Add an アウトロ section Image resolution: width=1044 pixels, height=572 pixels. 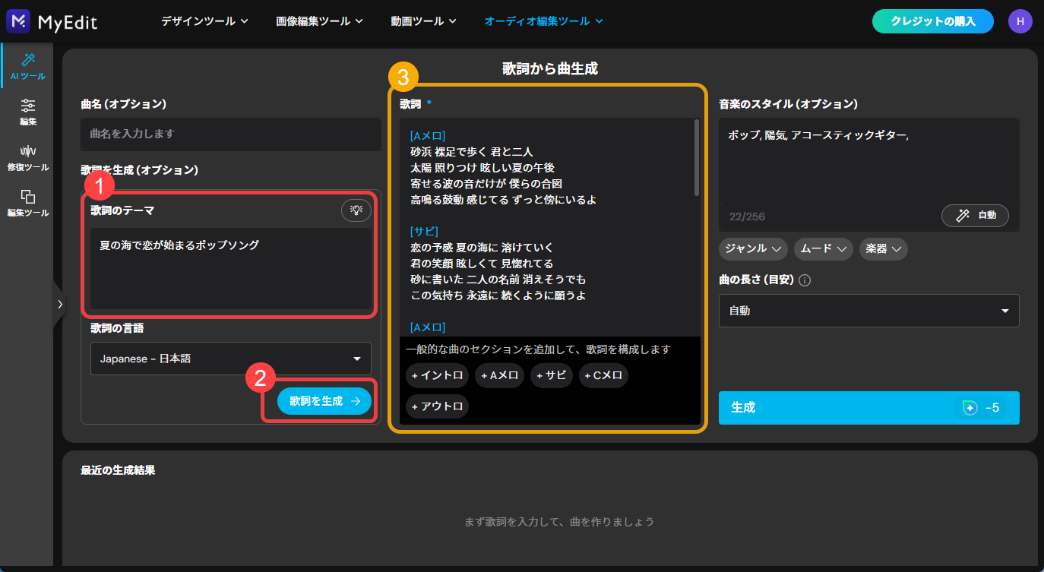[x=437, y=406]
